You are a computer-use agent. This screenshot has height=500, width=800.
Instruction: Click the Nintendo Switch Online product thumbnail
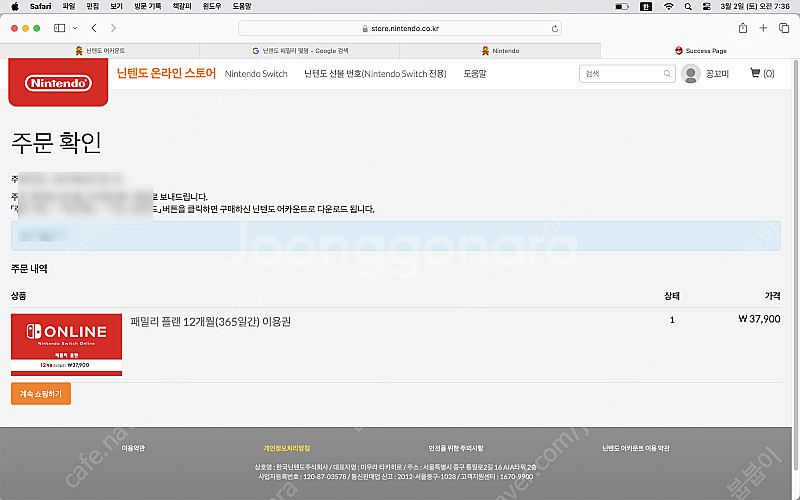(x=66, y=345)
